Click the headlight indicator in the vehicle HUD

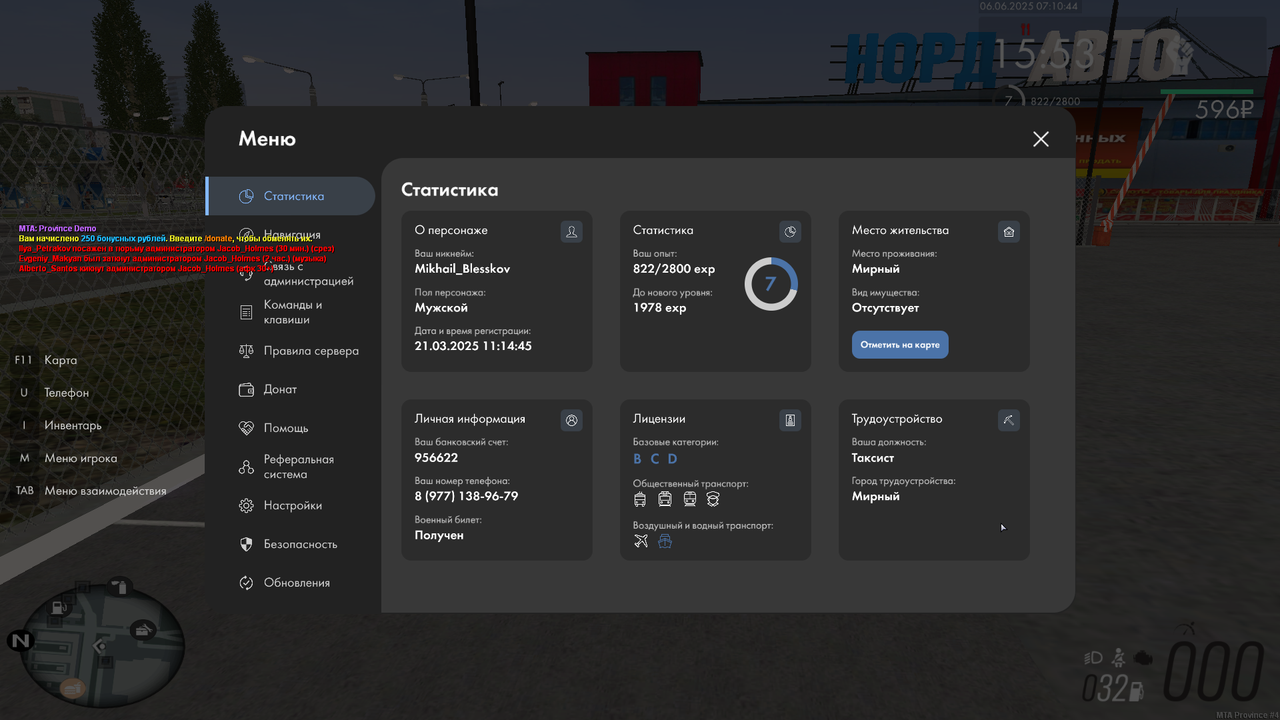[x=1093, y=658]
